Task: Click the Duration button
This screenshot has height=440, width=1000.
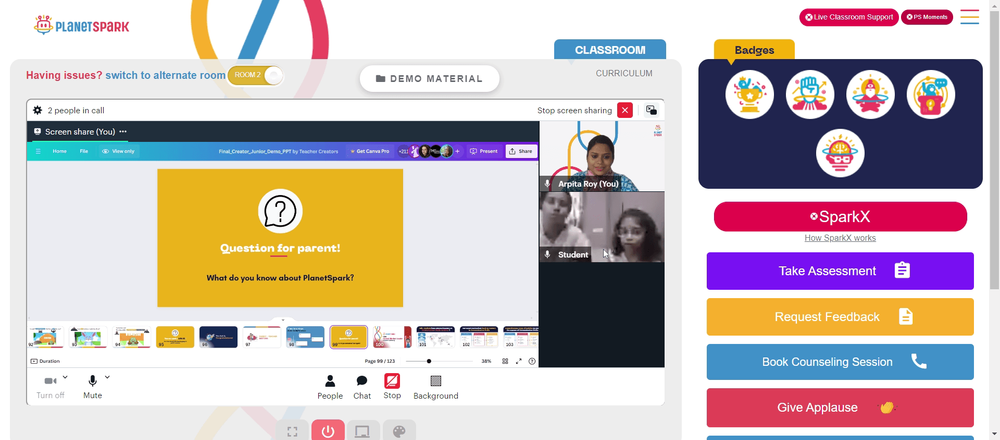Action: point(45,361)
